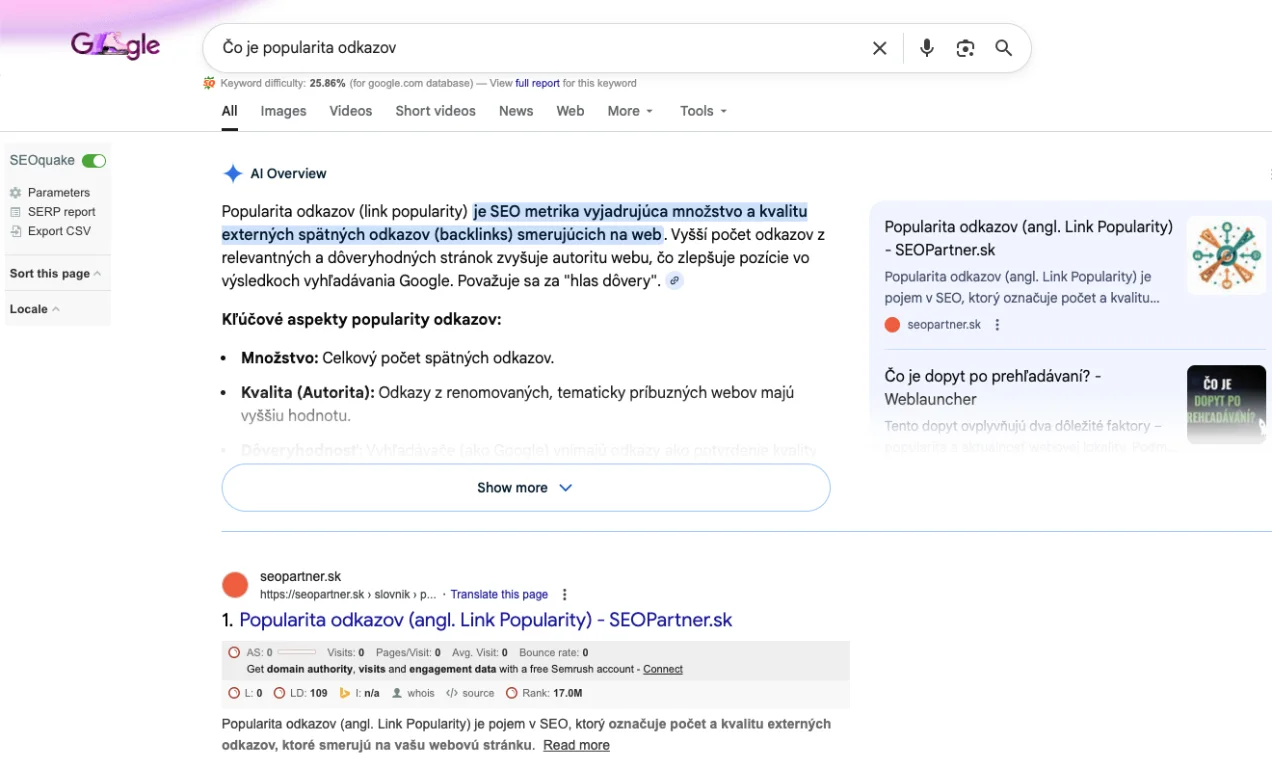1272x768 pixels.
Task: Open the Čo je dopyt po prehľadávaní thumbnail
Action: [1226, 404]
